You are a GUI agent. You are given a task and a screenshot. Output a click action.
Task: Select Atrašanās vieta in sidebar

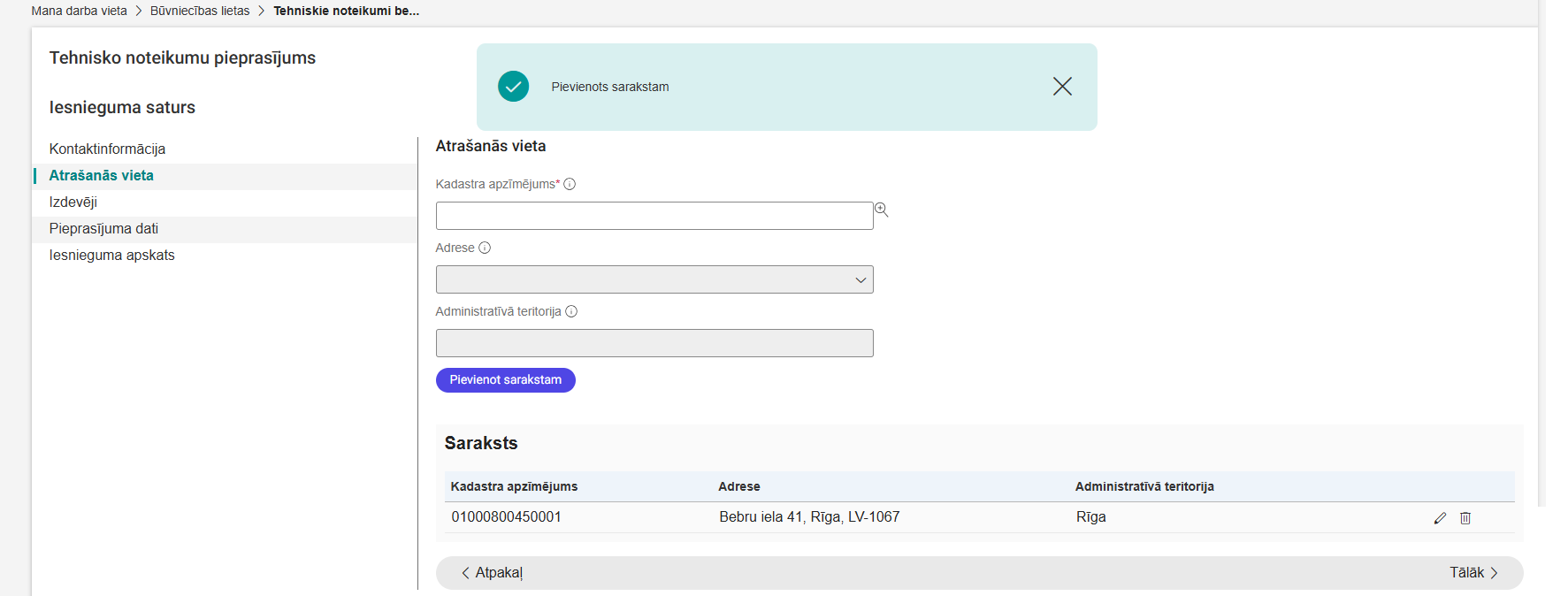coord(102,175)
